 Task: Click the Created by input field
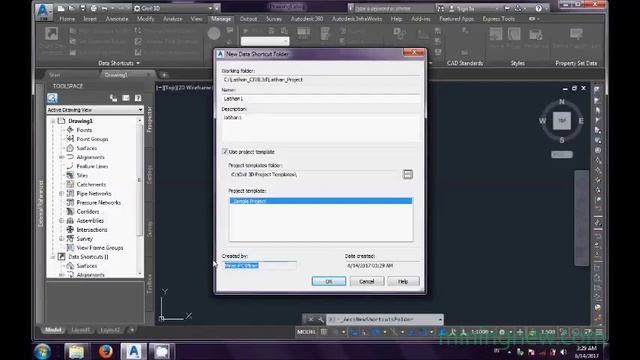pyautogui.click(x=260, y=265)
